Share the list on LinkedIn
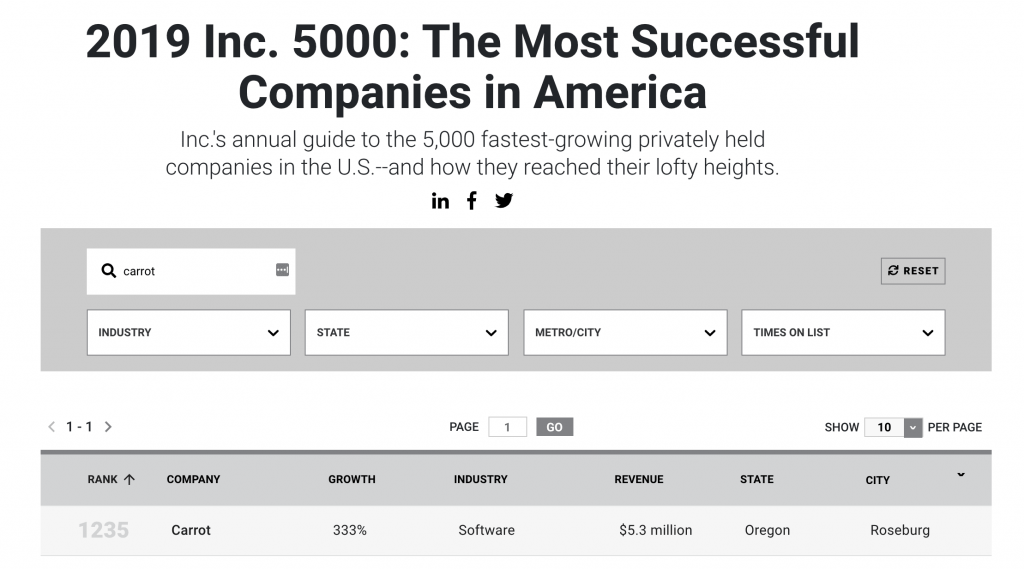The image size is (1024, 569). (x=440, y=201)
